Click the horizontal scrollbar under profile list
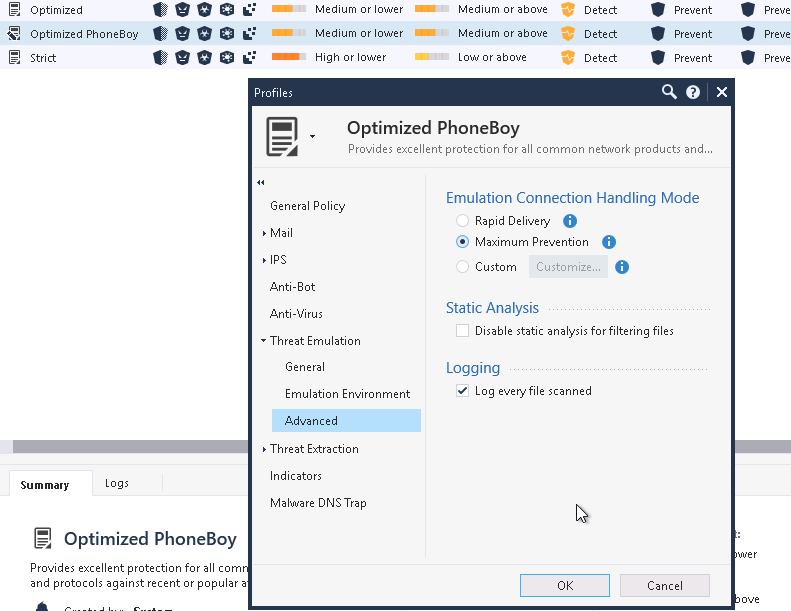The width and height of the screenshot is (791, 611). [x=130, y=447]
